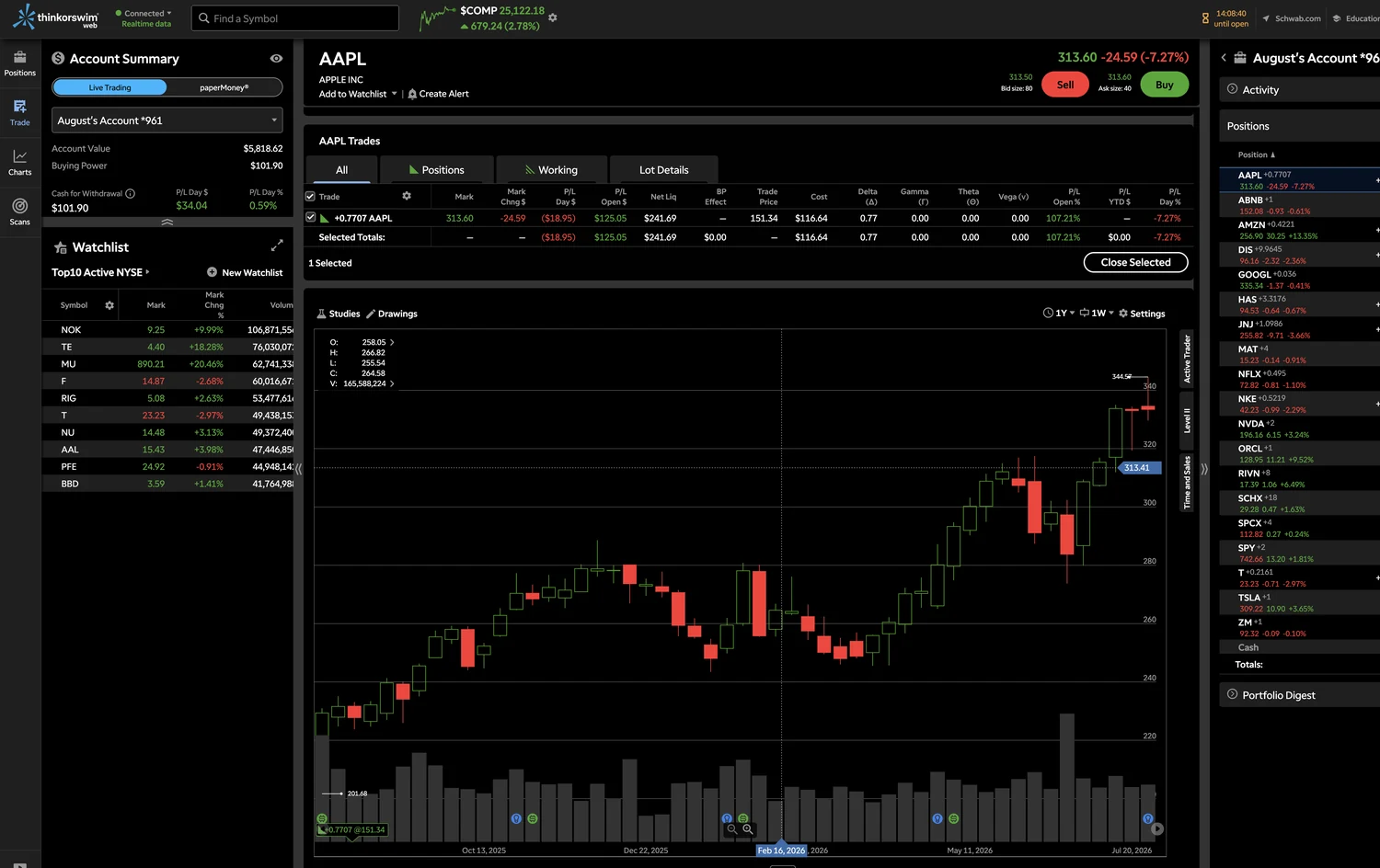Go back using the account panel chevron
This screenshot has width=1380, height=868.
pyautogui.click(x=1224, y=58)
